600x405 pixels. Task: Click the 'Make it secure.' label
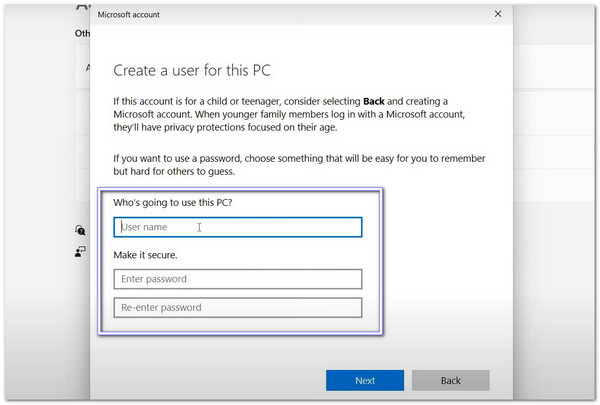pyautogui.click(x=145, y=256)
